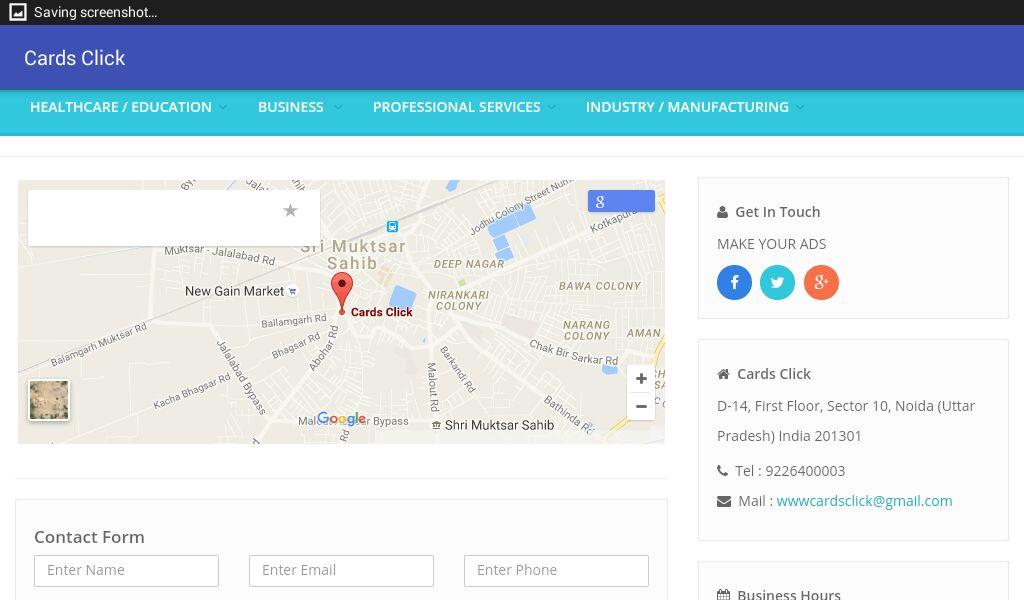Viewport: 1024px width, 600px height.
Task: Click the New Gain Market label on map
Action: tap(234, 291)
